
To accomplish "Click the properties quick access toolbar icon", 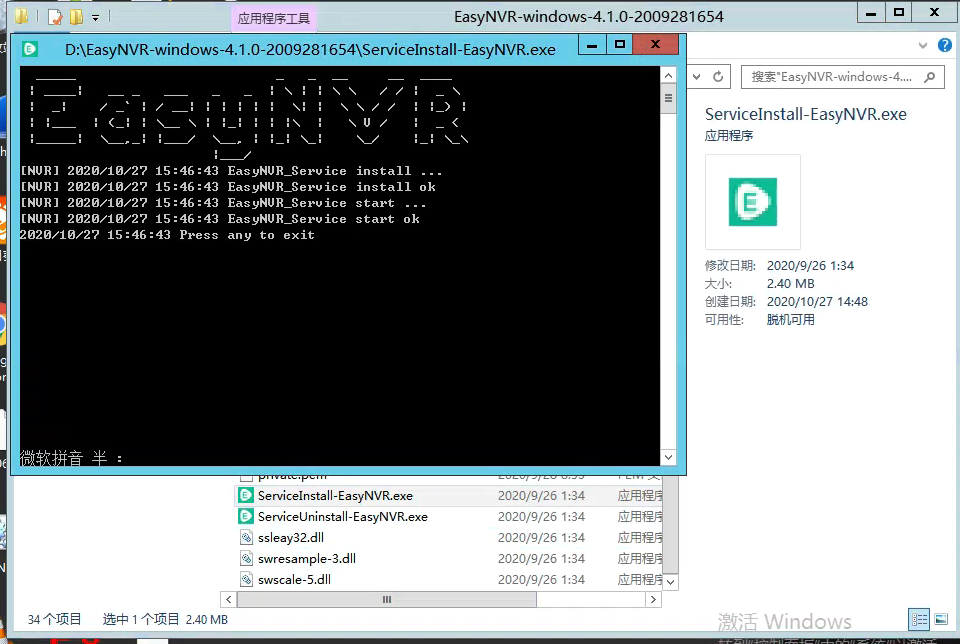I will tap(55, 17).
